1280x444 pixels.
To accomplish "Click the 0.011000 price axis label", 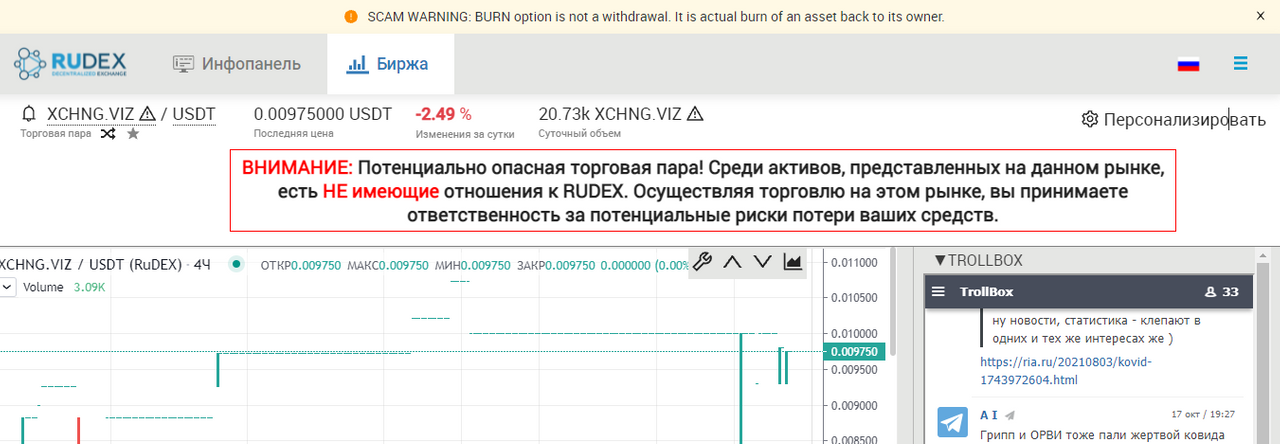I will [x=855, y=262].
